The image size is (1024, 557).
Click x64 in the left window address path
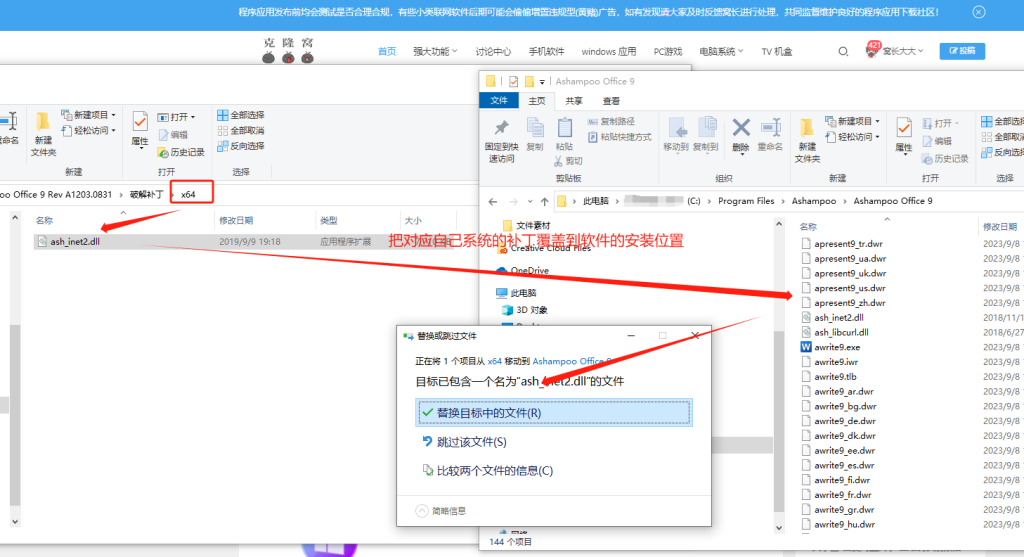coord(188,195)
